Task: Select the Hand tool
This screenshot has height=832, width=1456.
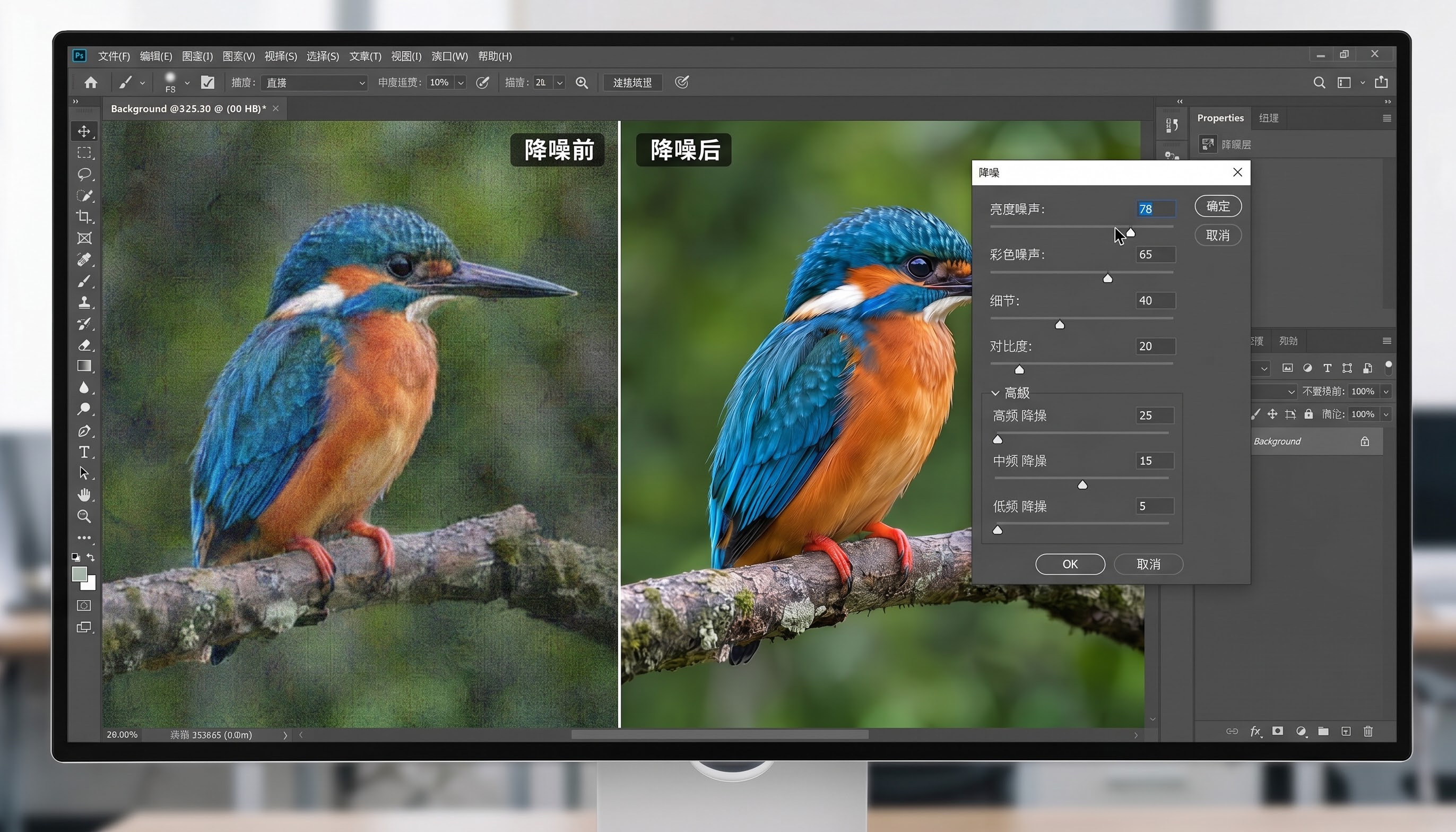Action: point(84,495)
